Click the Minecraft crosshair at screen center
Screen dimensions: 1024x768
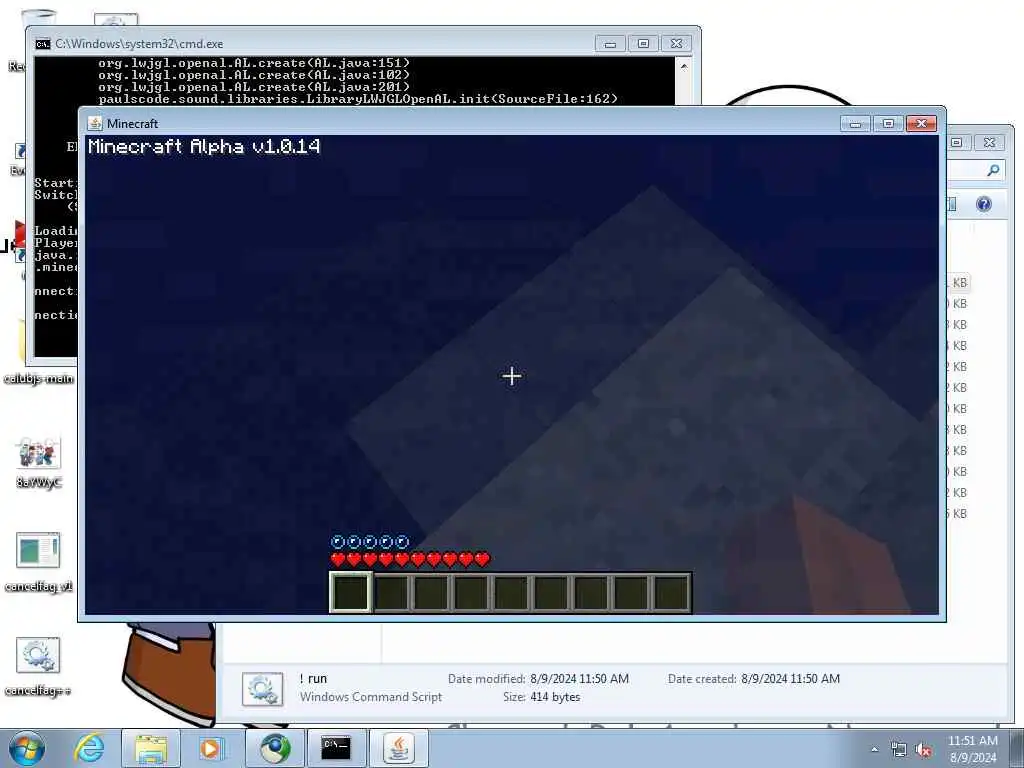[512, 376]
